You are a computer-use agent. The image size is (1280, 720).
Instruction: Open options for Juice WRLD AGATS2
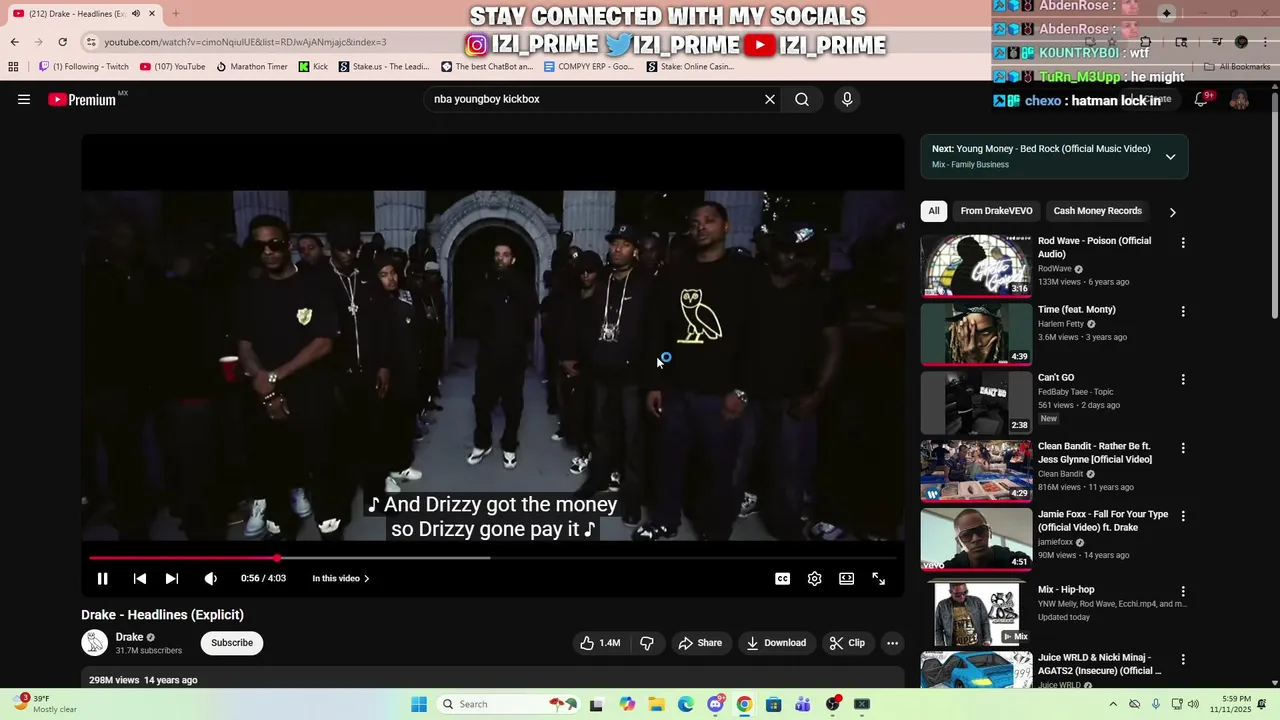[x=1183, y=660]
